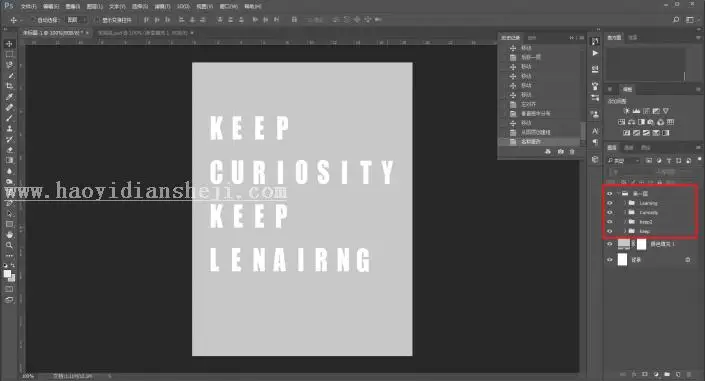Create a new snapshot in the History panel

click(x=560, y=152)
